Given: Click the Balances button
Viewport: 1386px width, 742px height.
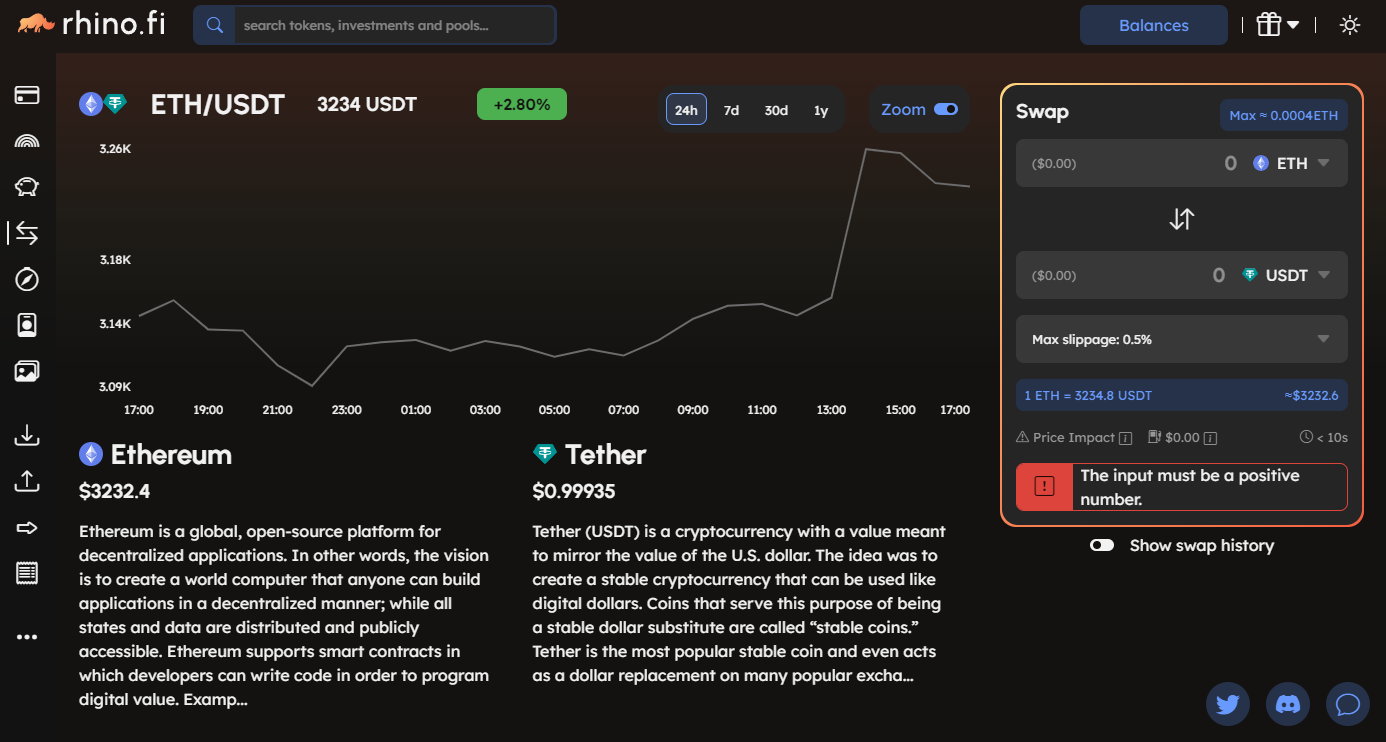Looking at the screenshot, I should click(x=1153, y=25).
